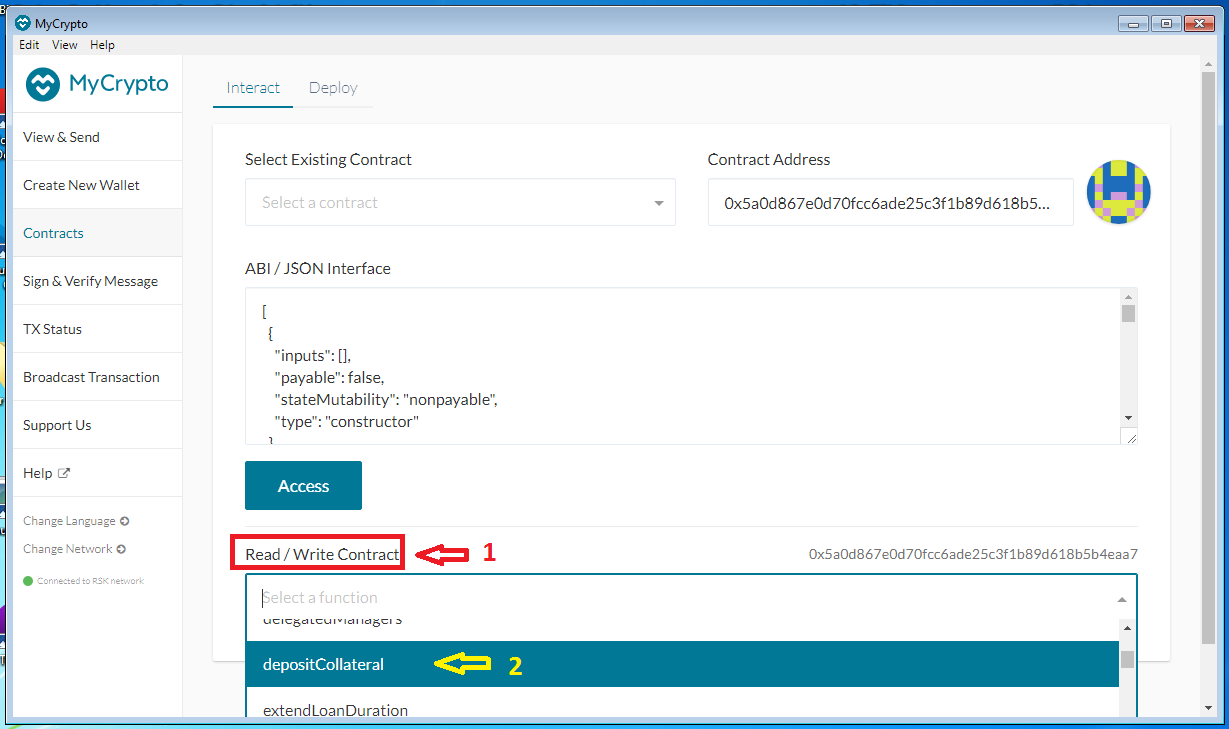Open Support Us page
1229x729 pixels.
98,425
